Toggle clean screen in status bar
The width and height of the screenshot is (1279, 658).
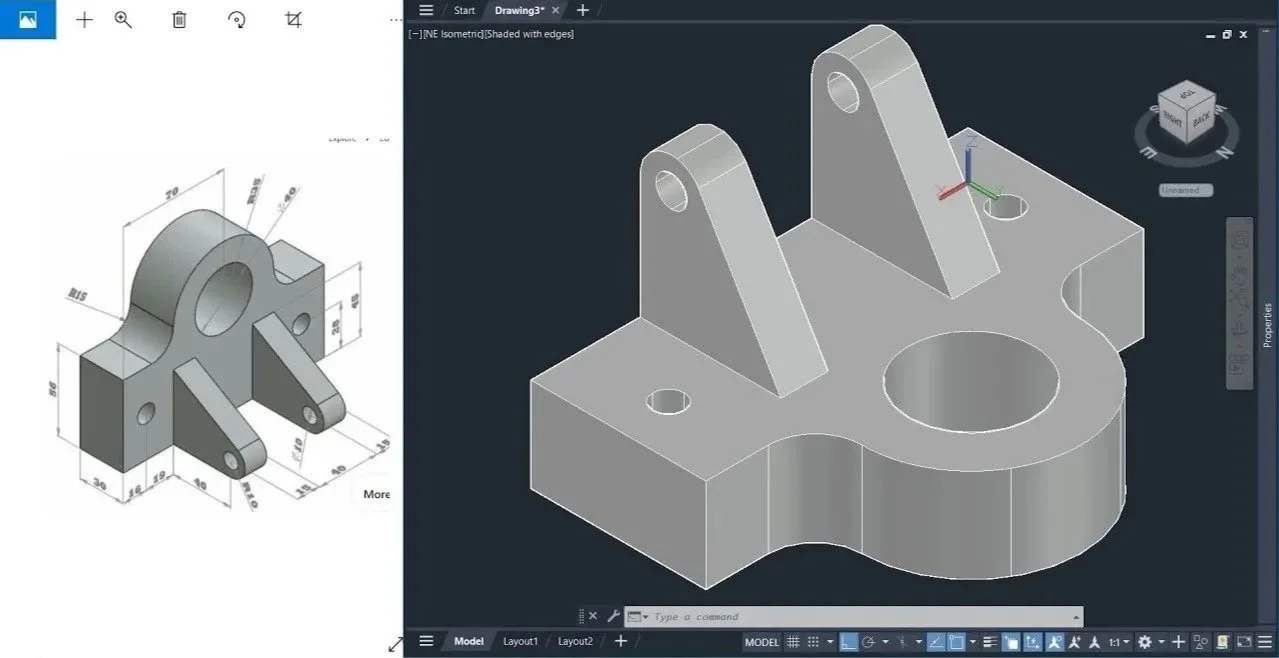tap(1244, 642)
